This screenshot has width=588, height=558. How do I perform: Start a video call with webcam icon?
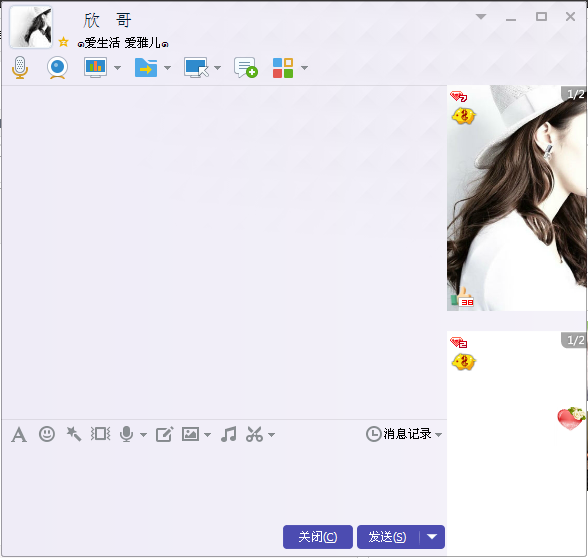click(57, 68)
